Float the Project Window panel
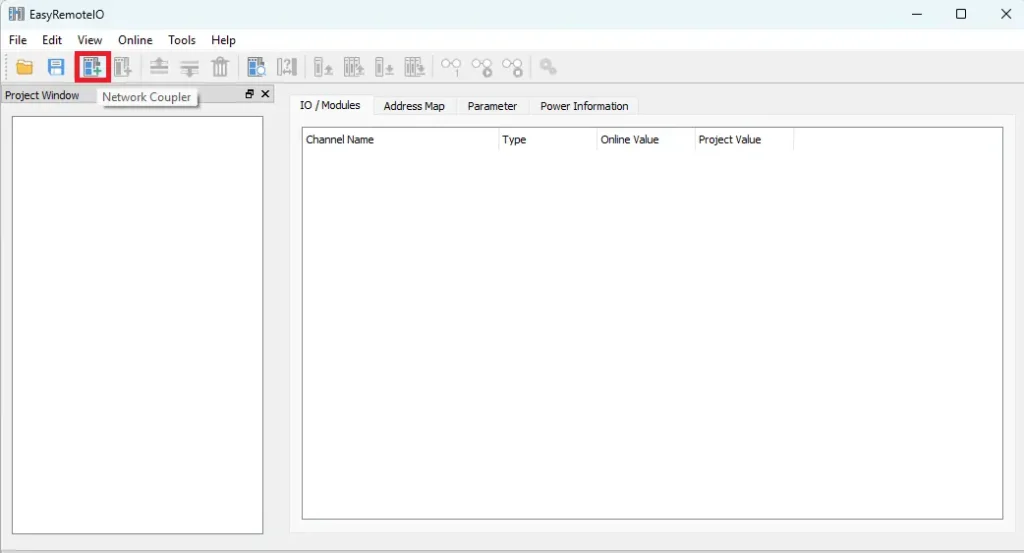The image size is (1024, 553). (250, 94)
